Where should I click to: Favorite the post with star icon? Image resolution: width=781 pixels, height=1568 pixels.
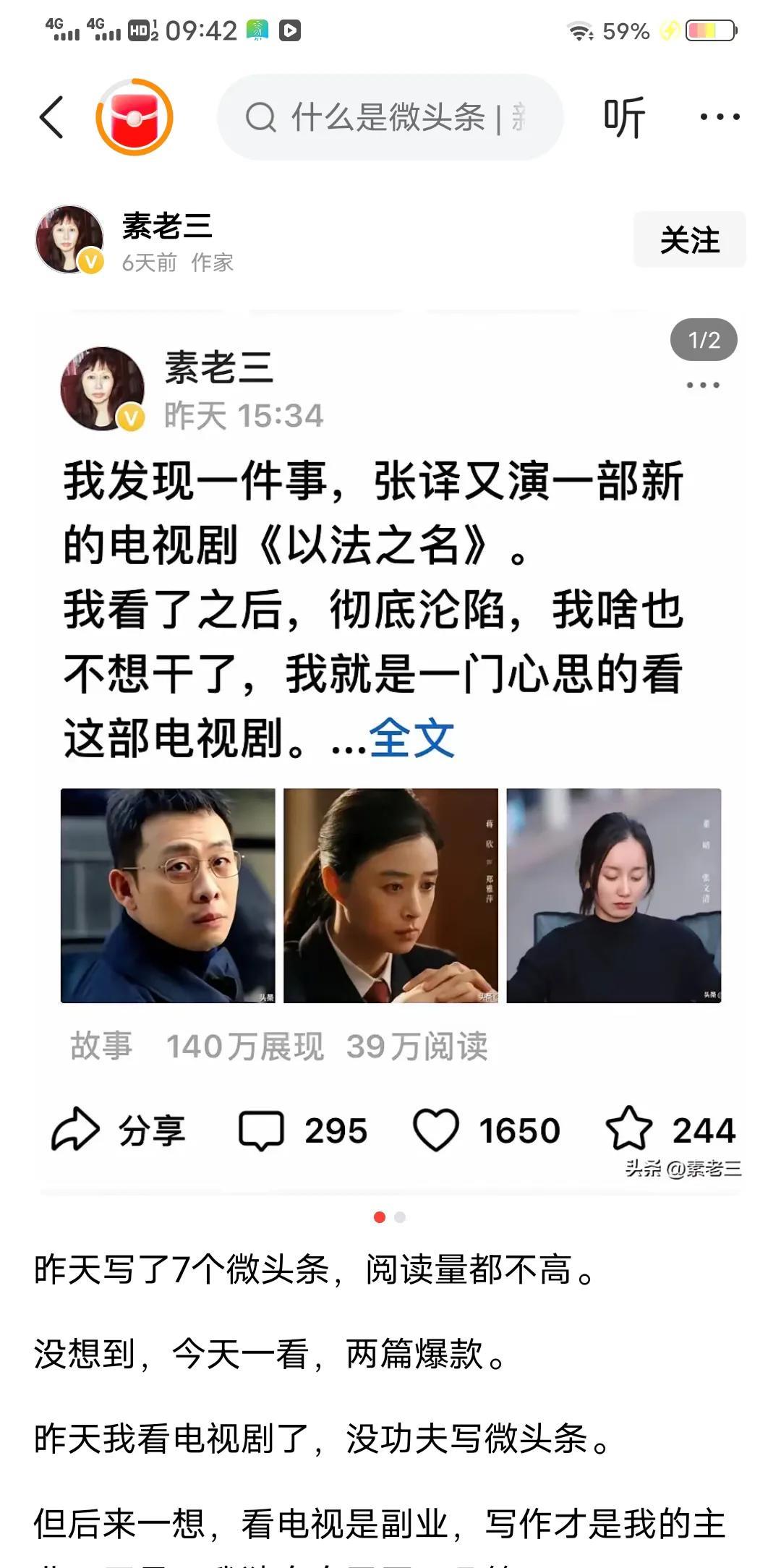pyautogui.click(x=628, y=1129)
